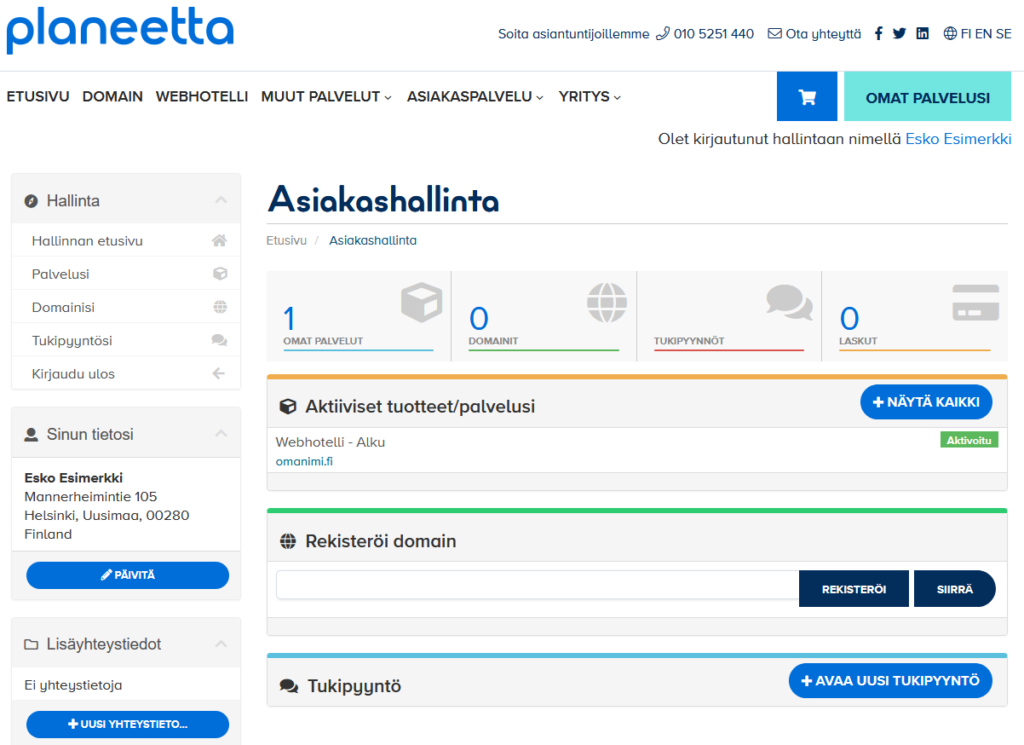Expand the Yritys dropdown menu
This screenshot has width=1024, height=745.
click(x=589, y=97)
